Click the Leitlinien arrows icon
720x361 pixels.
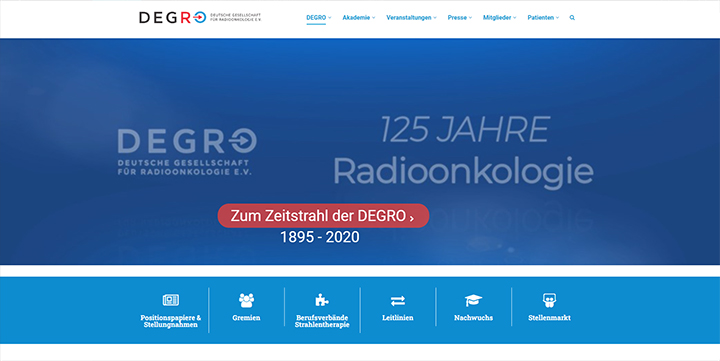(x=398, y=301)
